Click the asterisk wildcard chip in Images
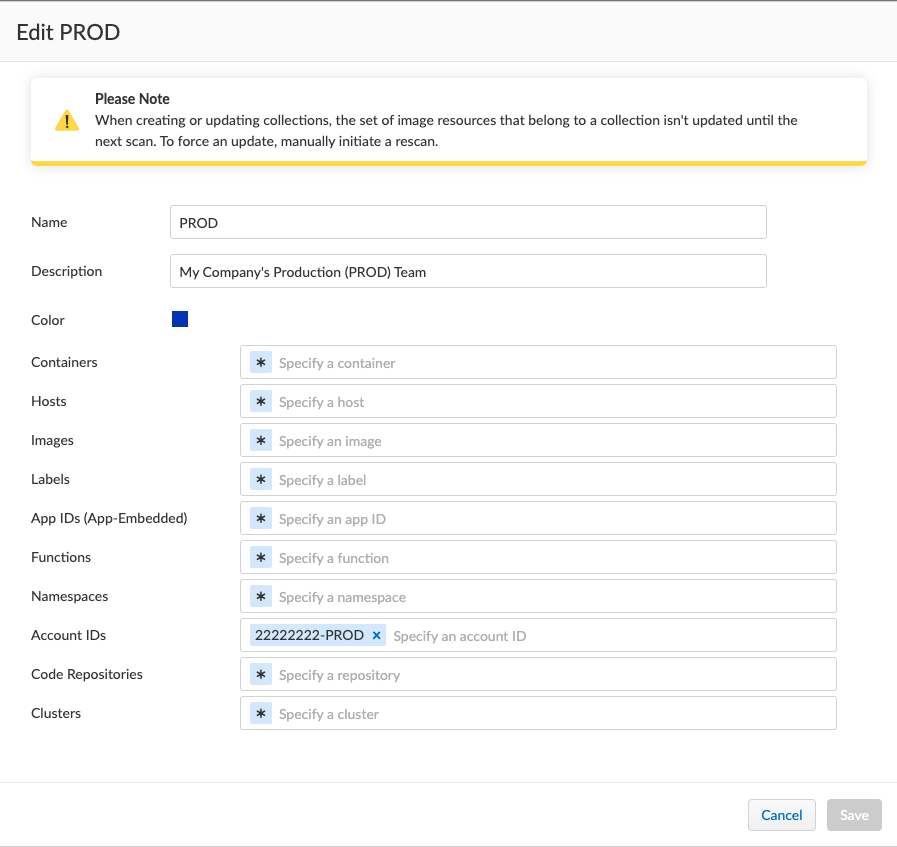 pyautogui.click(x=261, y=441)
